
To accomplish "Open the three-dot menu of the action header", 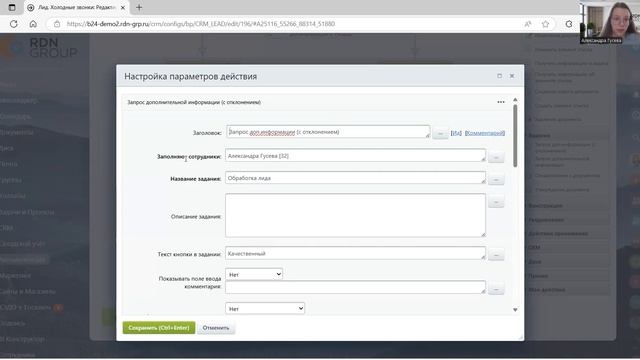I will (x=501, y=102).
